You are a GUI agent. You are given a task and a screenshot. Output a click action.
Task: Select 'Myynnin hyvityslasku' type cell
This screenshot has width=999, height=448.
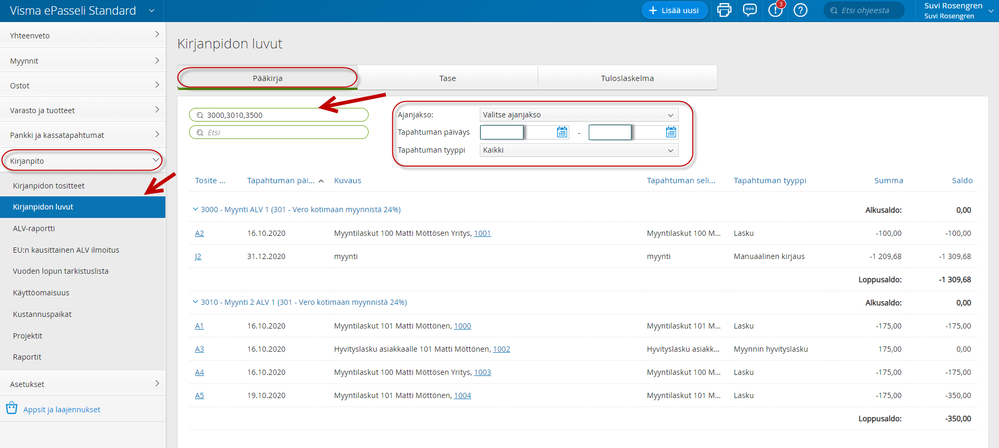771,349
